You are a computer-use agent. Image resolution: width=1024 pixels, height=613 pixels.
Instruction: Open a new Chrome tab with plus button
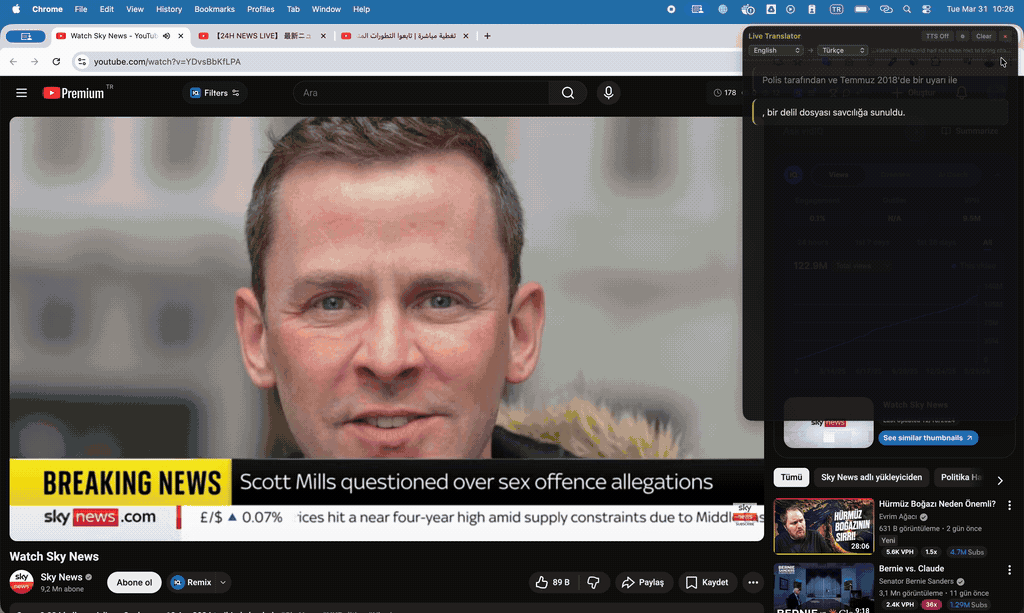coord(487,36)
